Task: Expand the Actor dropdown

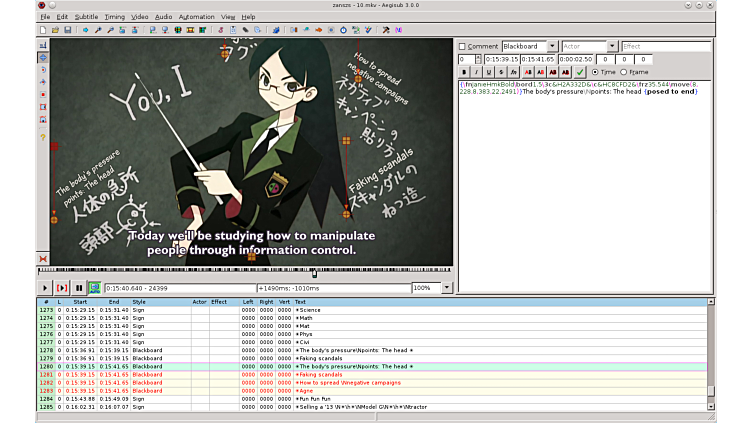Action: tap(611, 46)
